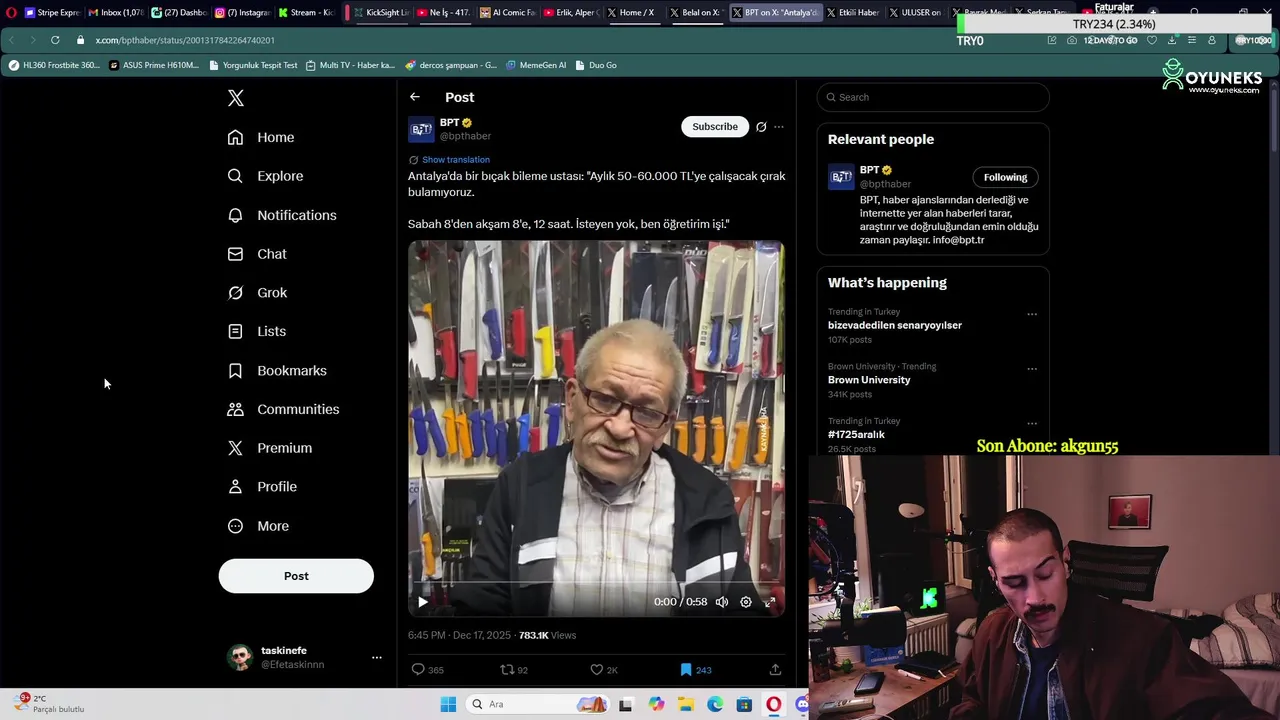Open options for bizevadedilen senaryoyılser trend

click(1032, 314)
